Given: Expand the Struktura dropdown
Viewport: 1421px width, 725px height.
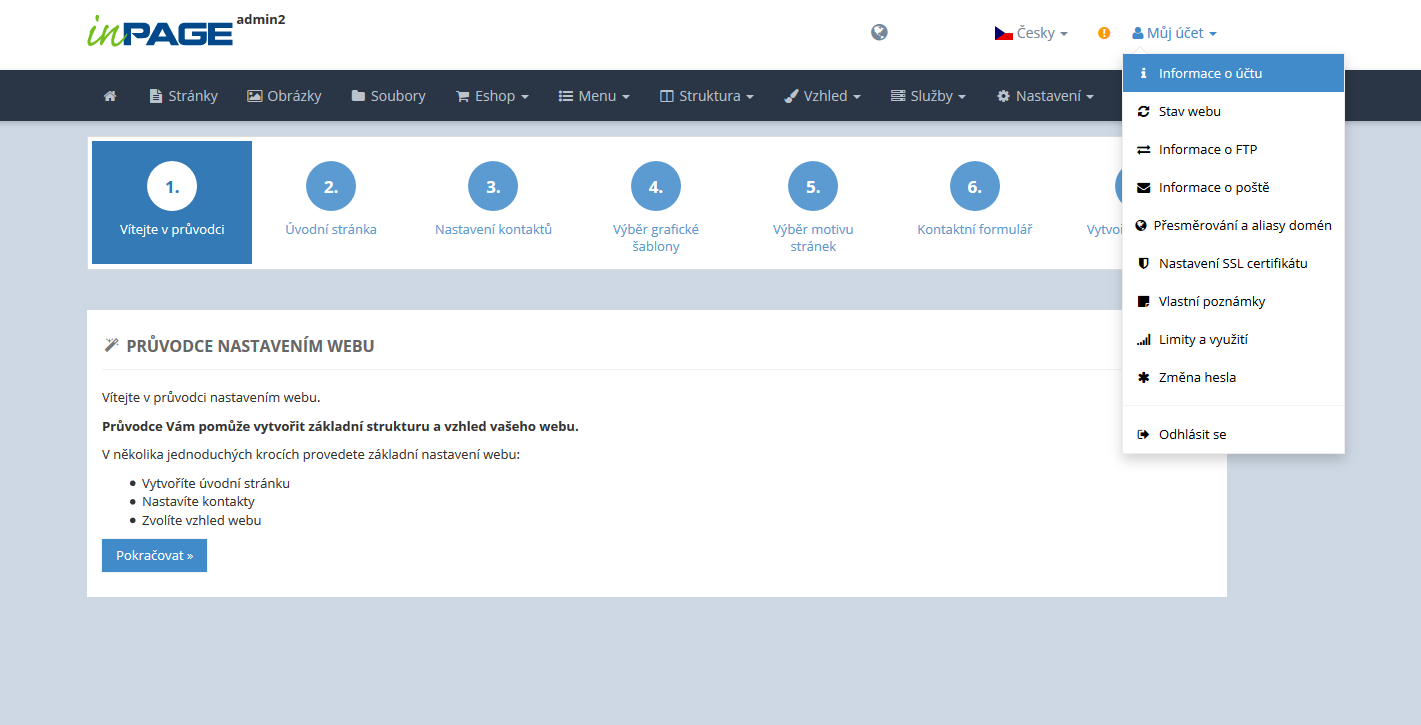Looking at the screenshot, I should 706,96.
